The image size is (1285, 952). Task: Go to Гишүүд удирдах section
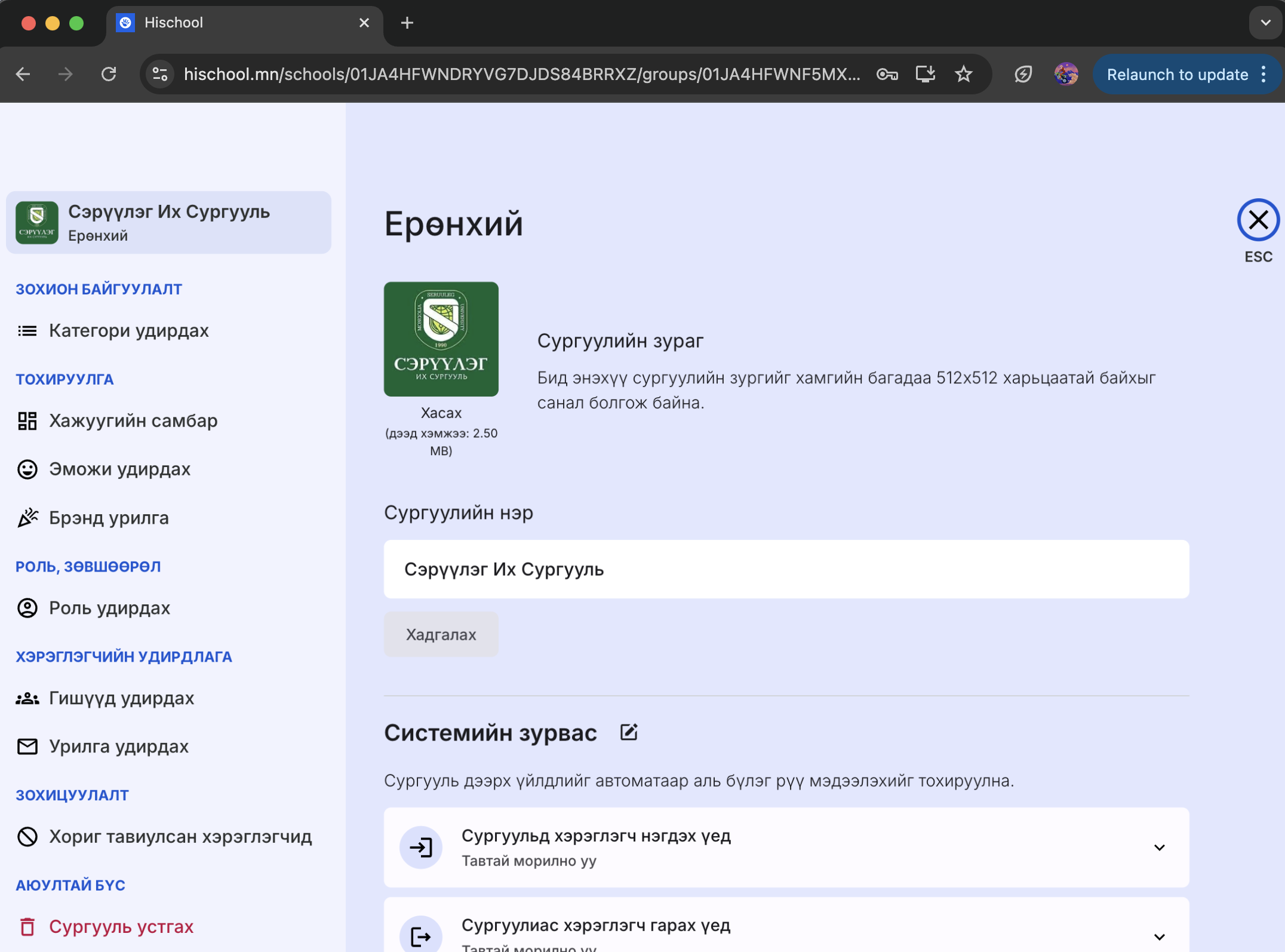pyautogui.click(x=121, y=698)
